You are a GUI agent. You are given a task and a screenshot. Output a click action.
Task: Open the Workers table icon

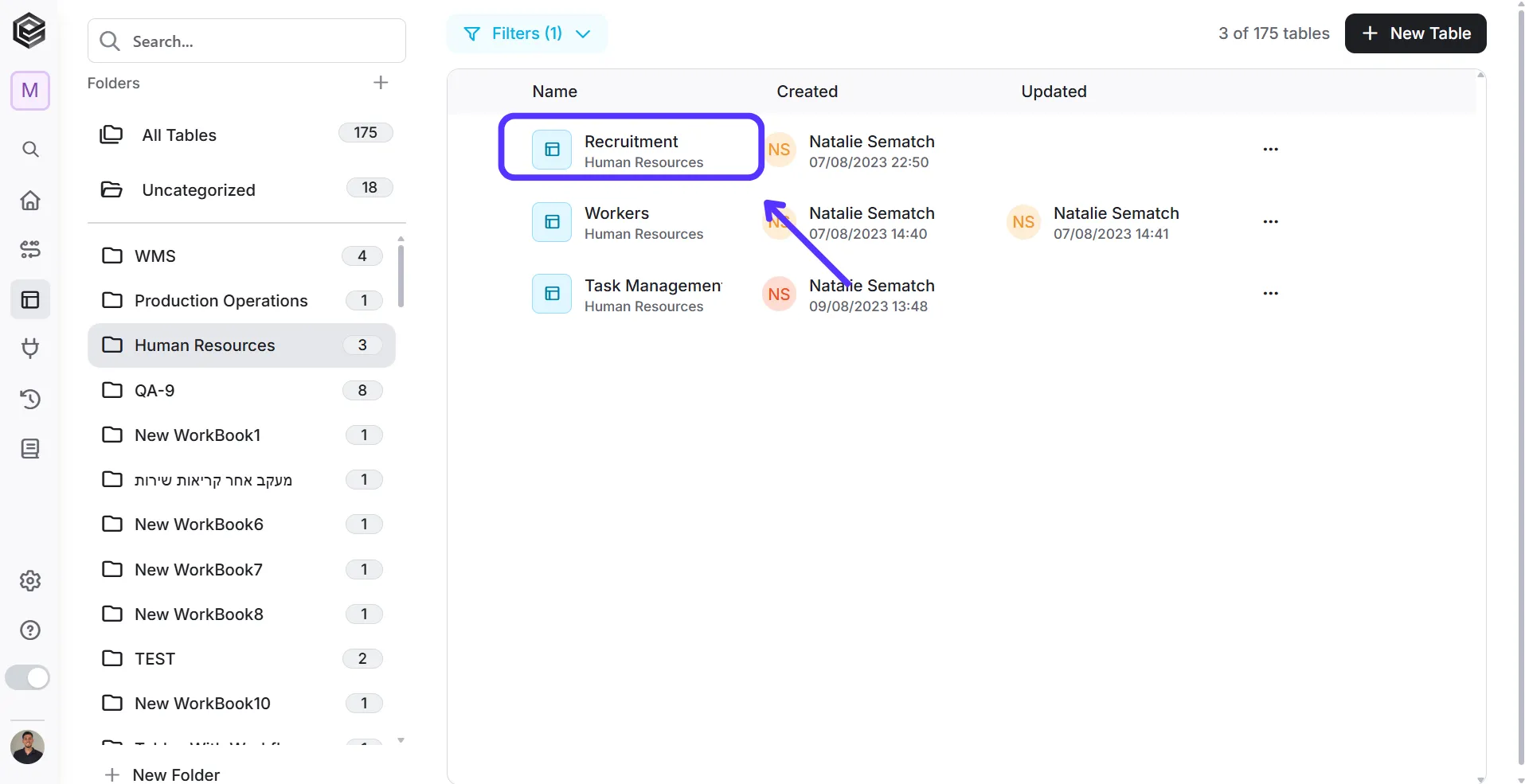[552, 222]
